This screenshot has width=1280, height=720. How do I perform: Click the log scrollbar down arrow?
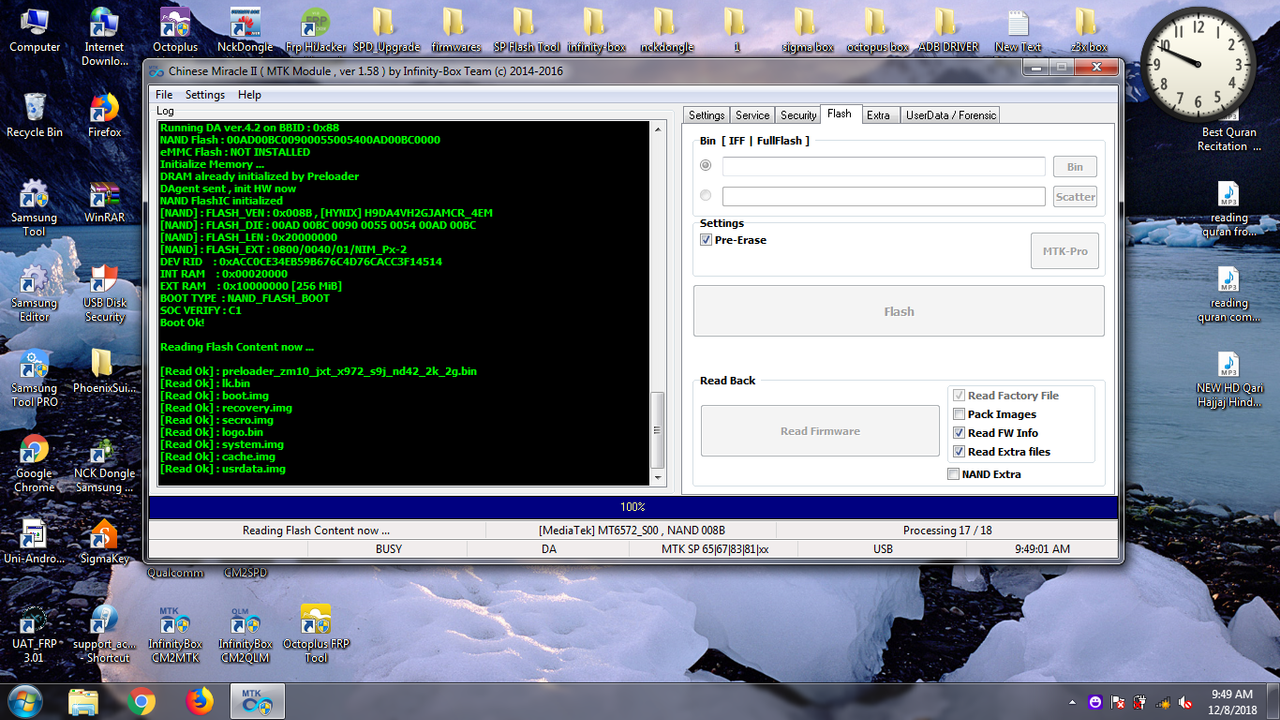click(x=657, y=477)
